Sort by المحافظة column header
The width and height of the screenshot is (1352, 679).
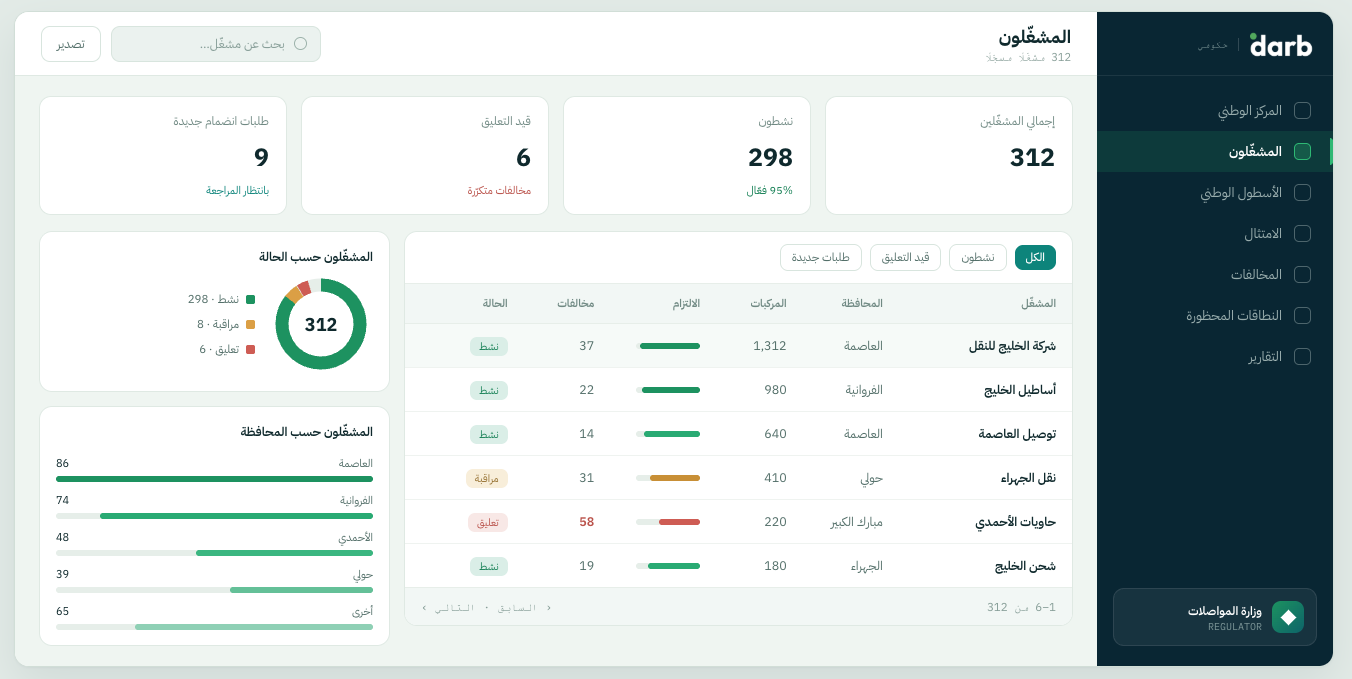click(862, 303)
